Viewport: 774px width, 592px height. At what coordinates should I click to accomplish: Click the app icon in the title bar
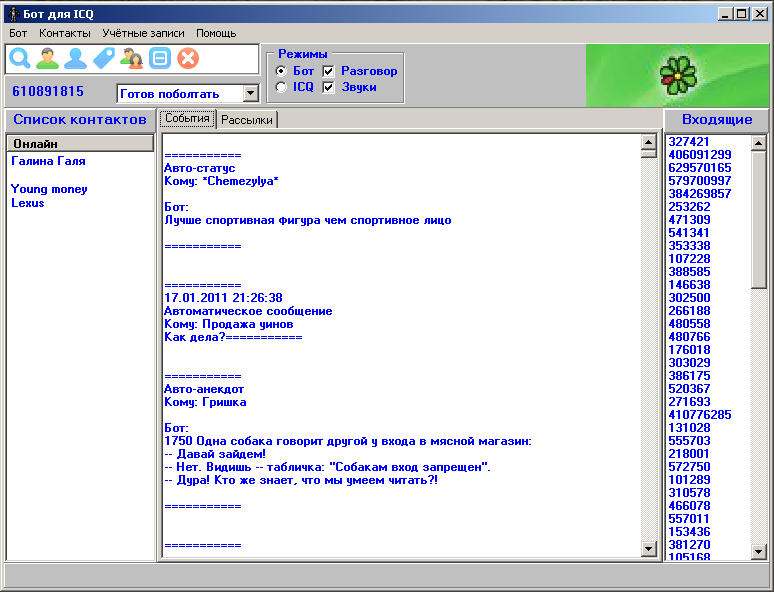[x=14, y=14]
